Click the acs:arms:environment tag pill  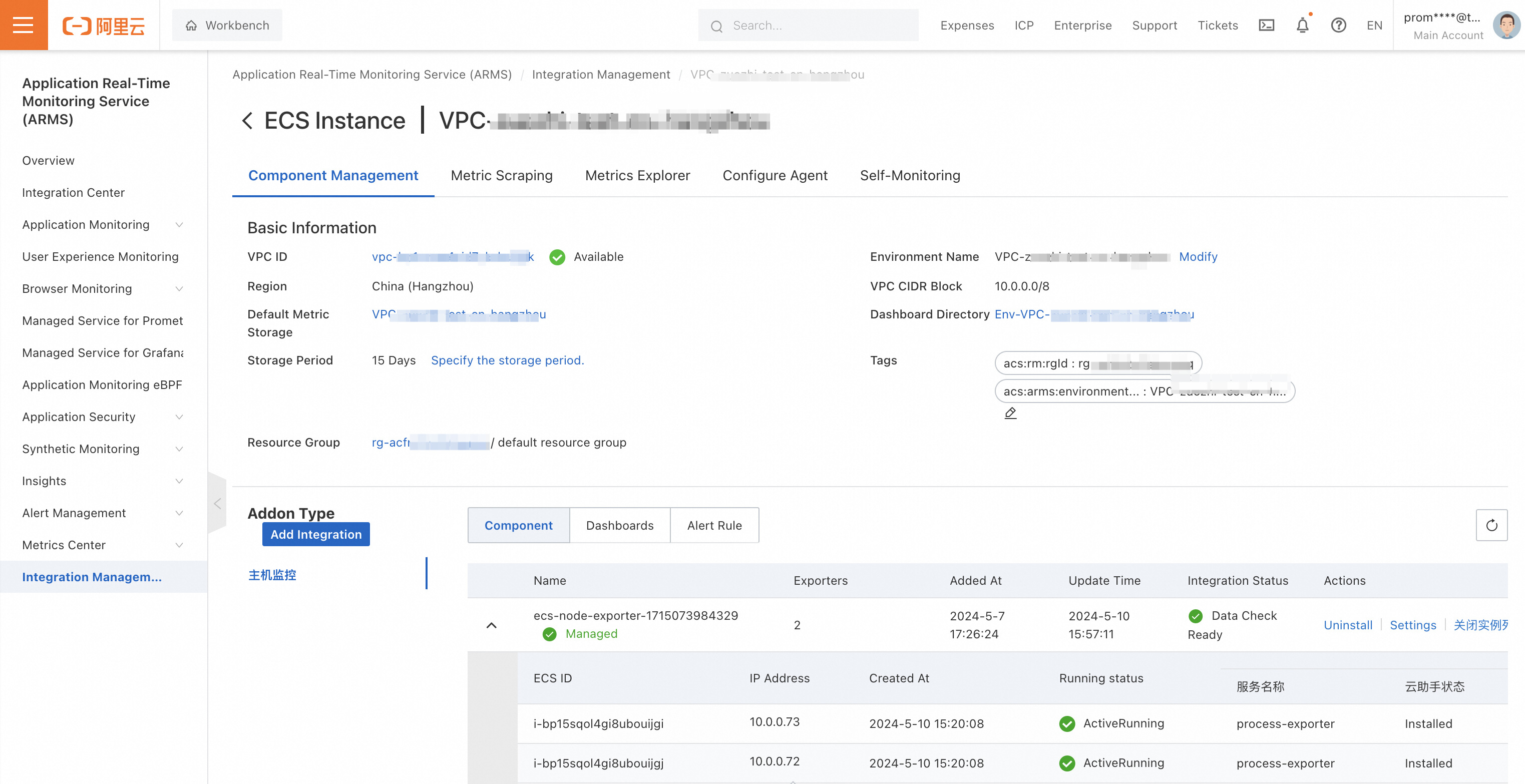pos(1145,391)
